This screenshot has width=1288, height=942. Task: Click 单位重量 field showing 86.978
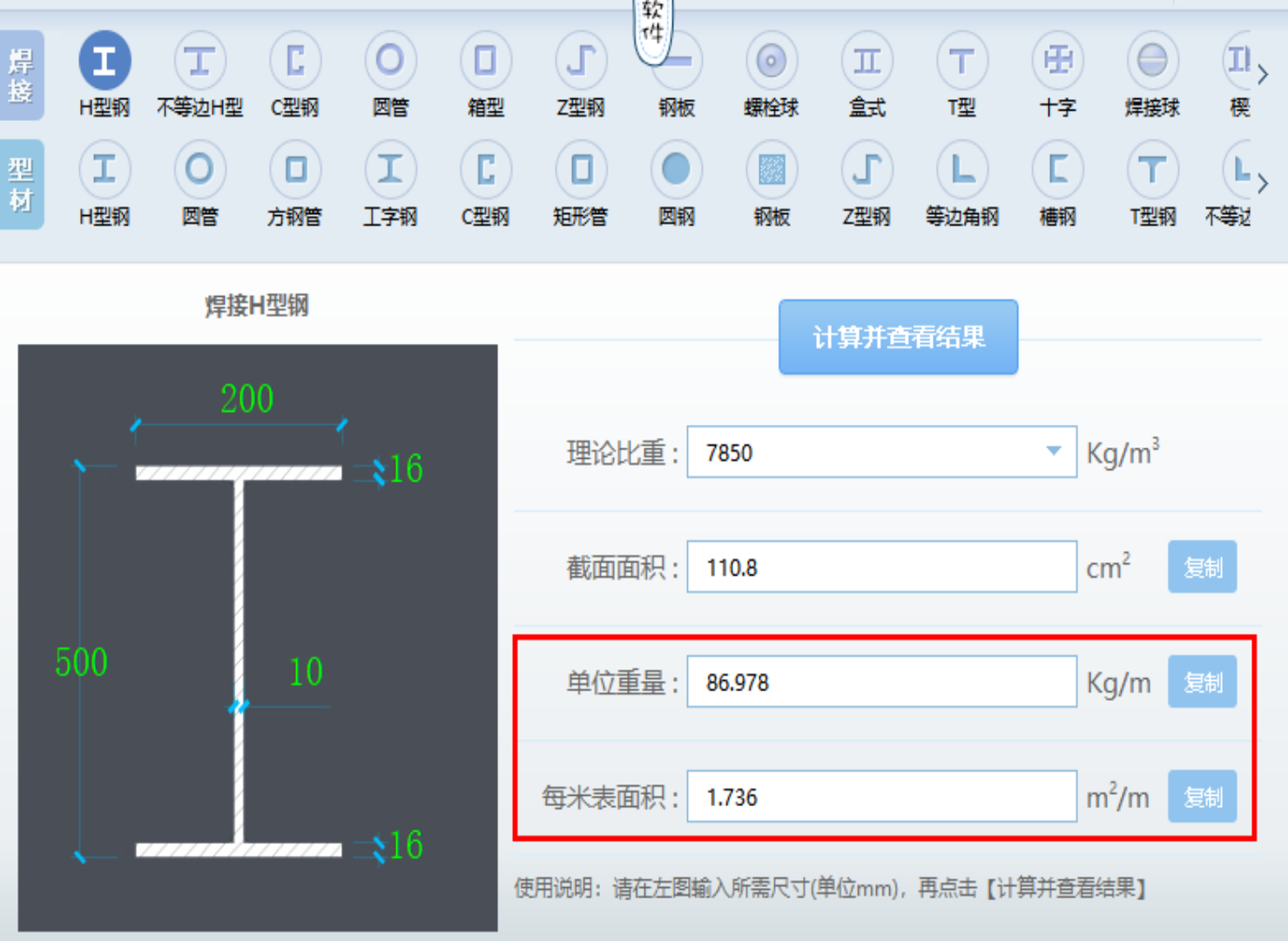click(x=881, y=682)
